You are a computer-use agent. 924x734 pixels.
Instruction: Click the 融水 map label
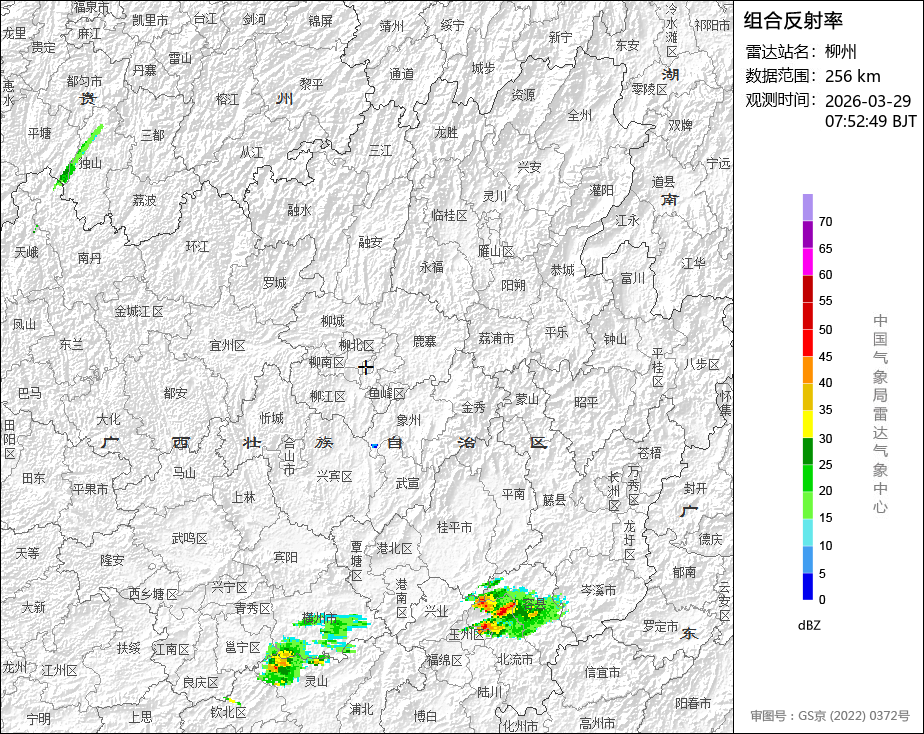(x=299, y=210)
